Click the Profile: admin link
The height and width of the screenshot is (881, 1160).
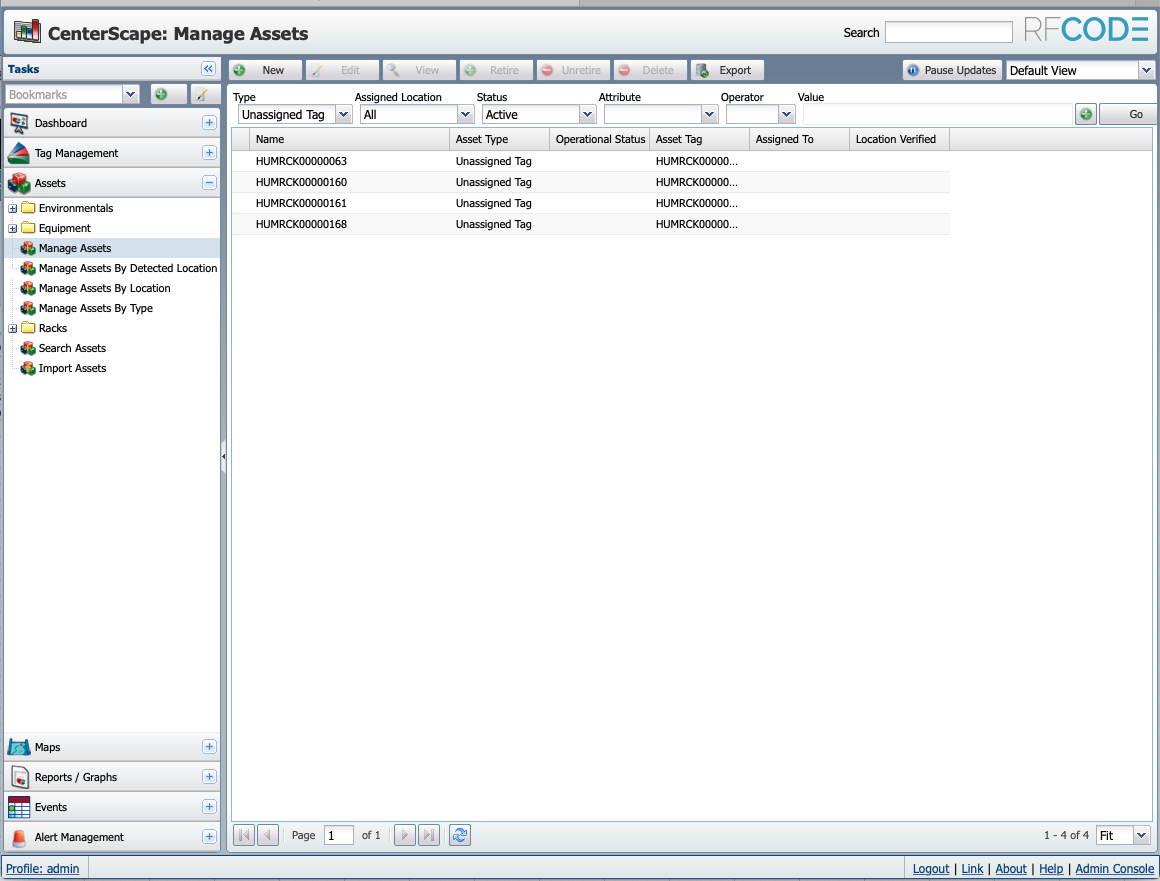tap(42, 868)
